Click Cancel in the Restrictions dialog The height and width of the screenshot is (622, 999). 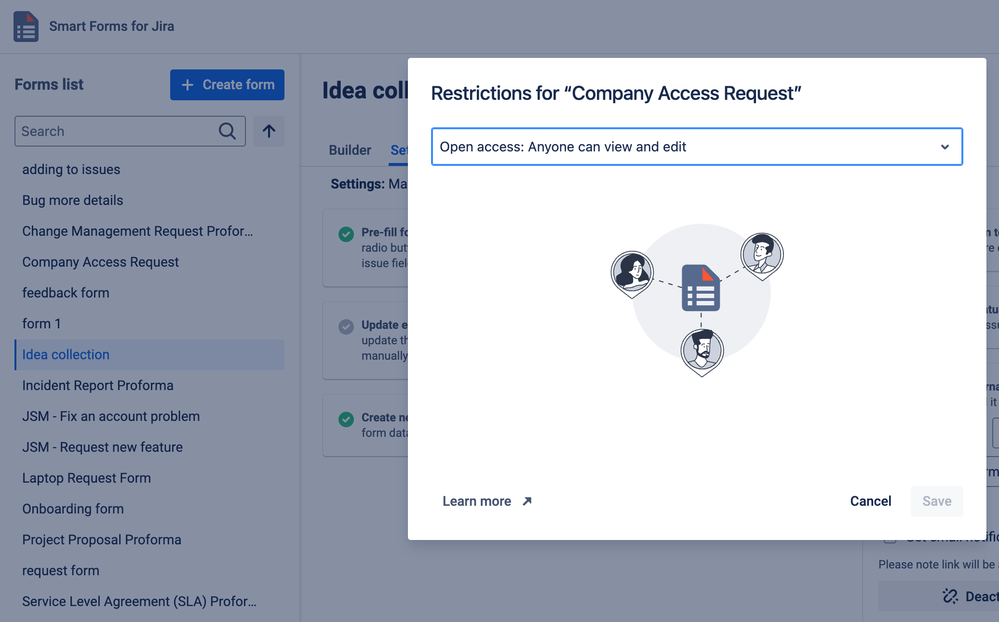coord(870,502)
